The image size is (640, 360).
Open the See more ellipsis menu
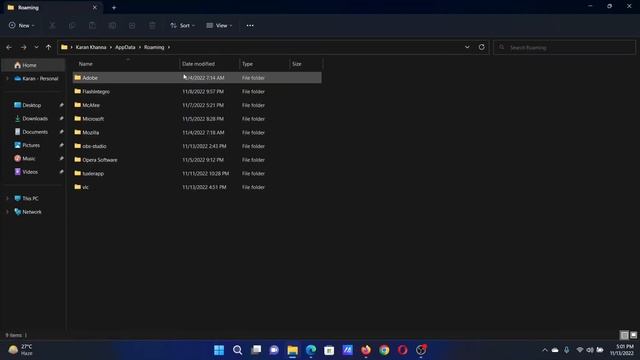(250, 25)
